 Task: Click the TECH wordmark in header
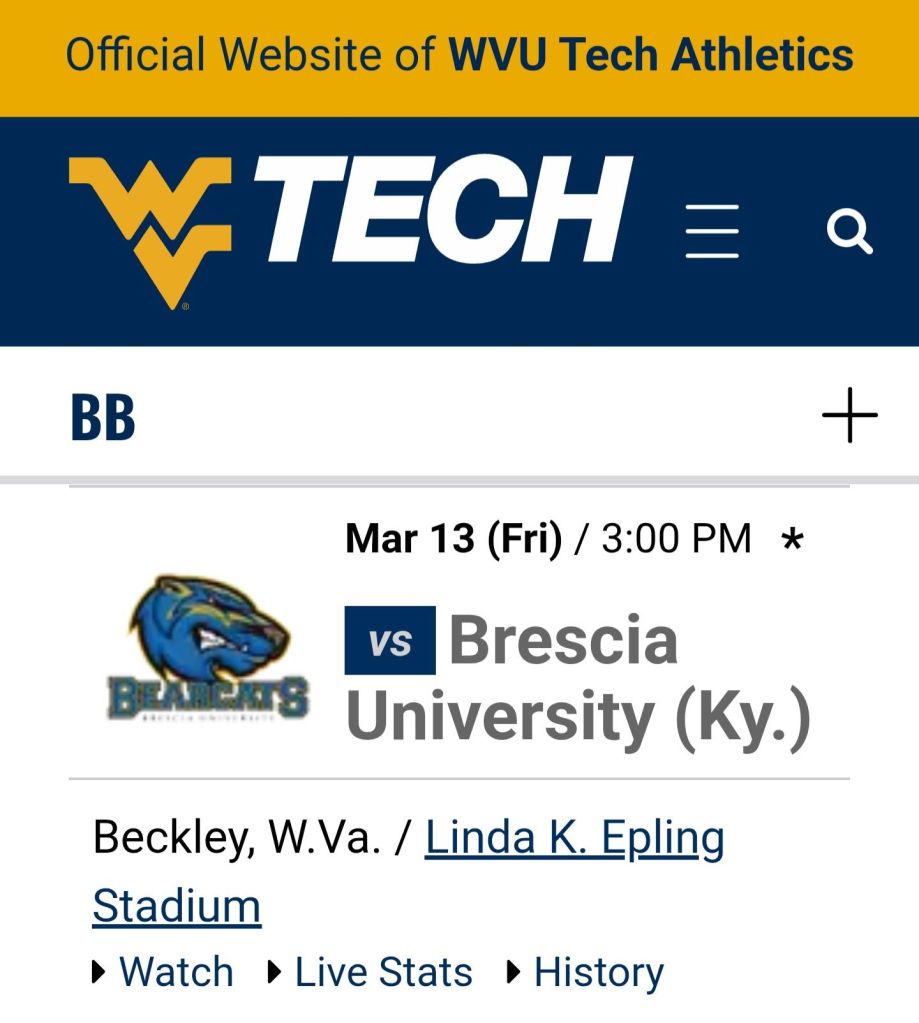(x=442, y=211)
